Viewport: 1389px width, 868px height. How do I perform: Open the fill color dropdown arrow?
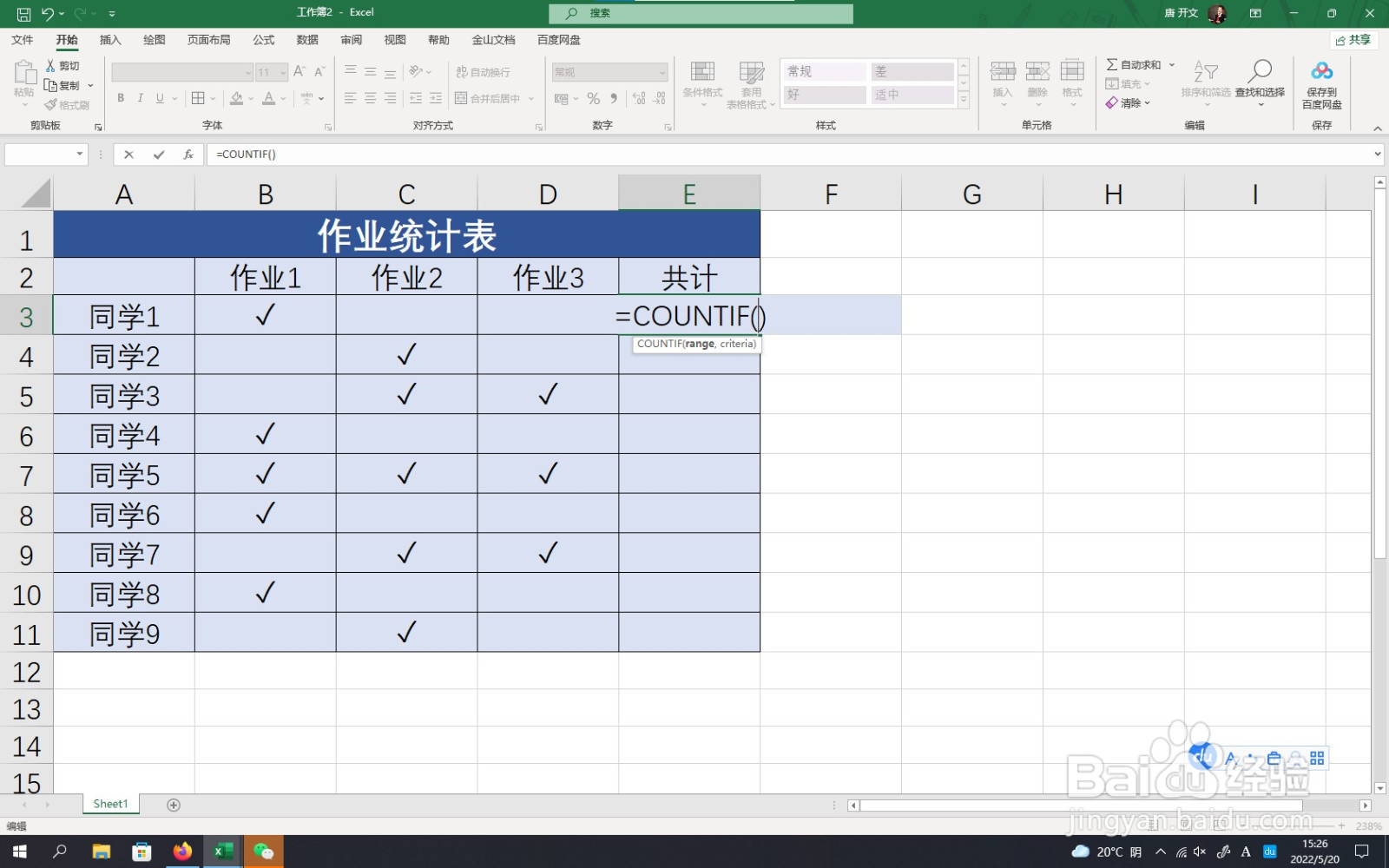251,98
